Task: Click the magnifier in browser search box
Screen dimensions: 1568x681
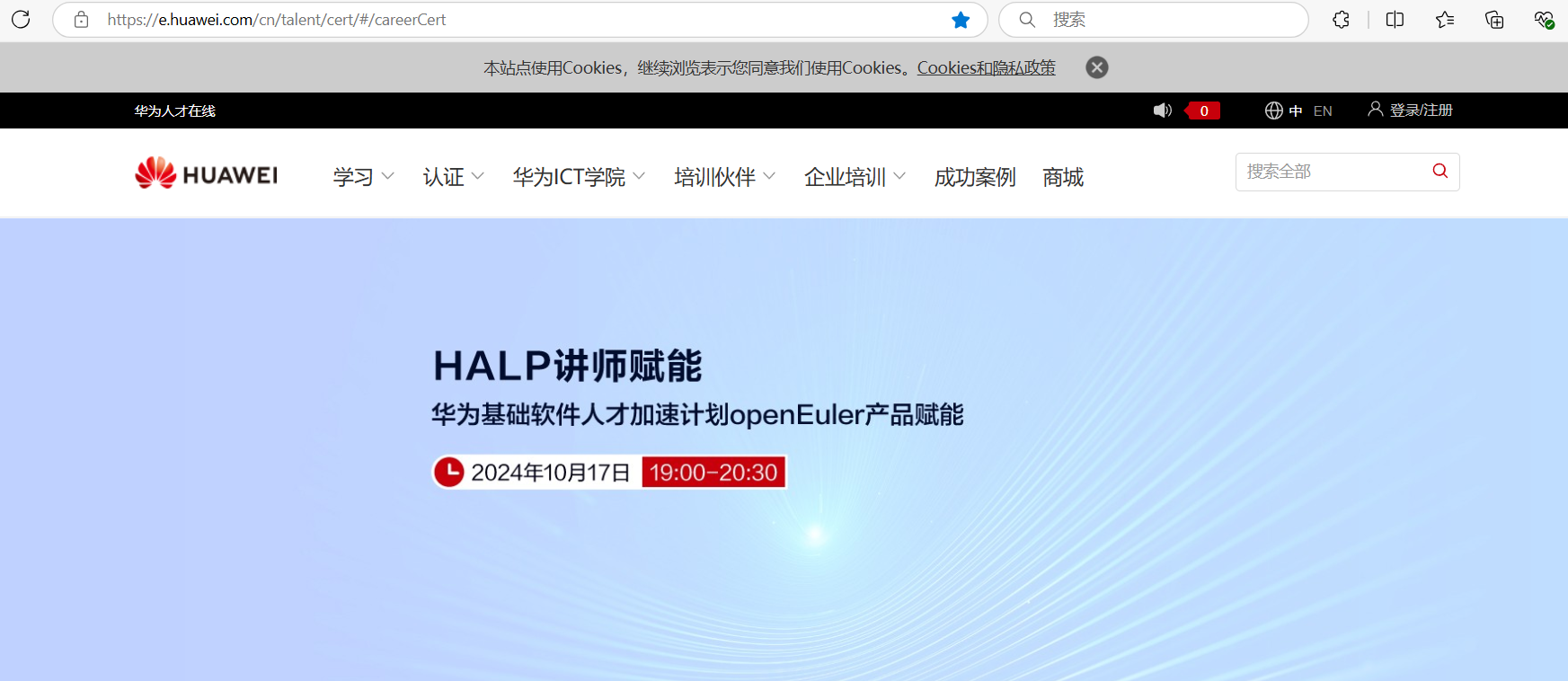Action: coord(1027,20)
